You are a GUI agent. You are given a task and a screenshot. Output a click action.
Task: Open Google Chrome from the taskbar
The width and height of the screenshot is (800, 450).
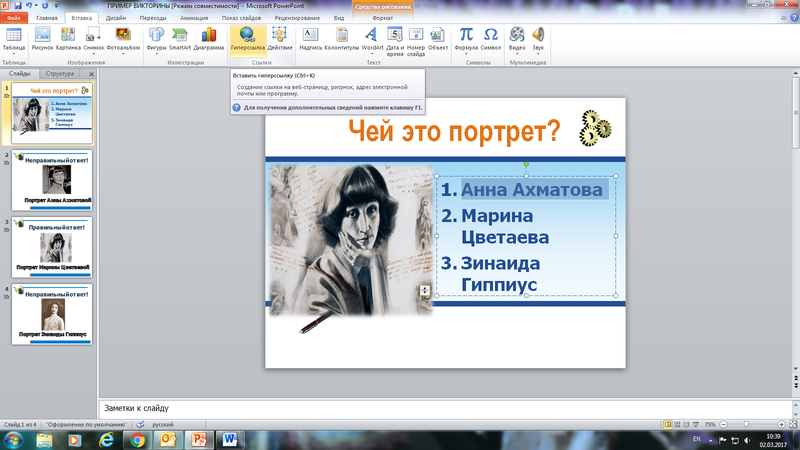137,439
